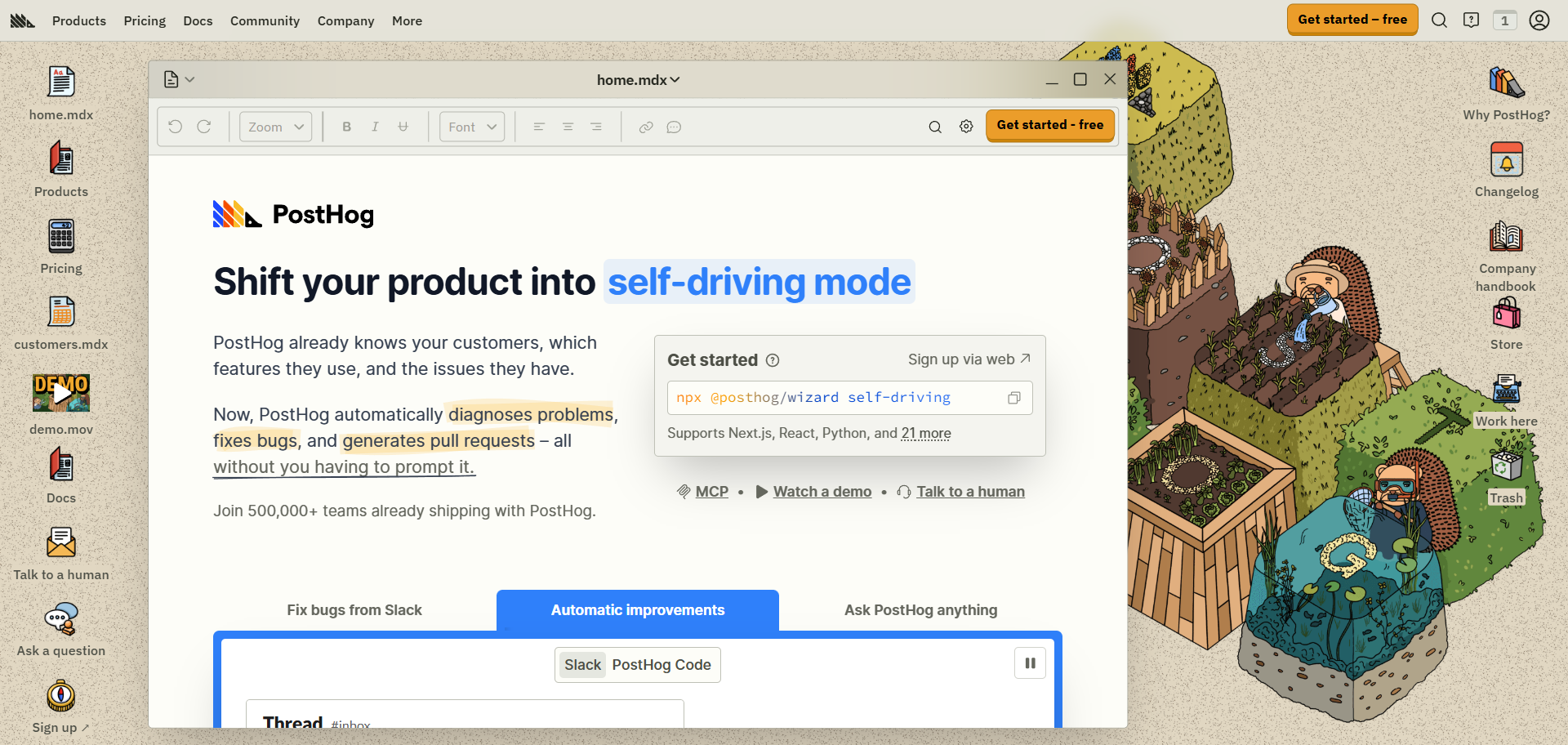Align text left

point(539,127)
